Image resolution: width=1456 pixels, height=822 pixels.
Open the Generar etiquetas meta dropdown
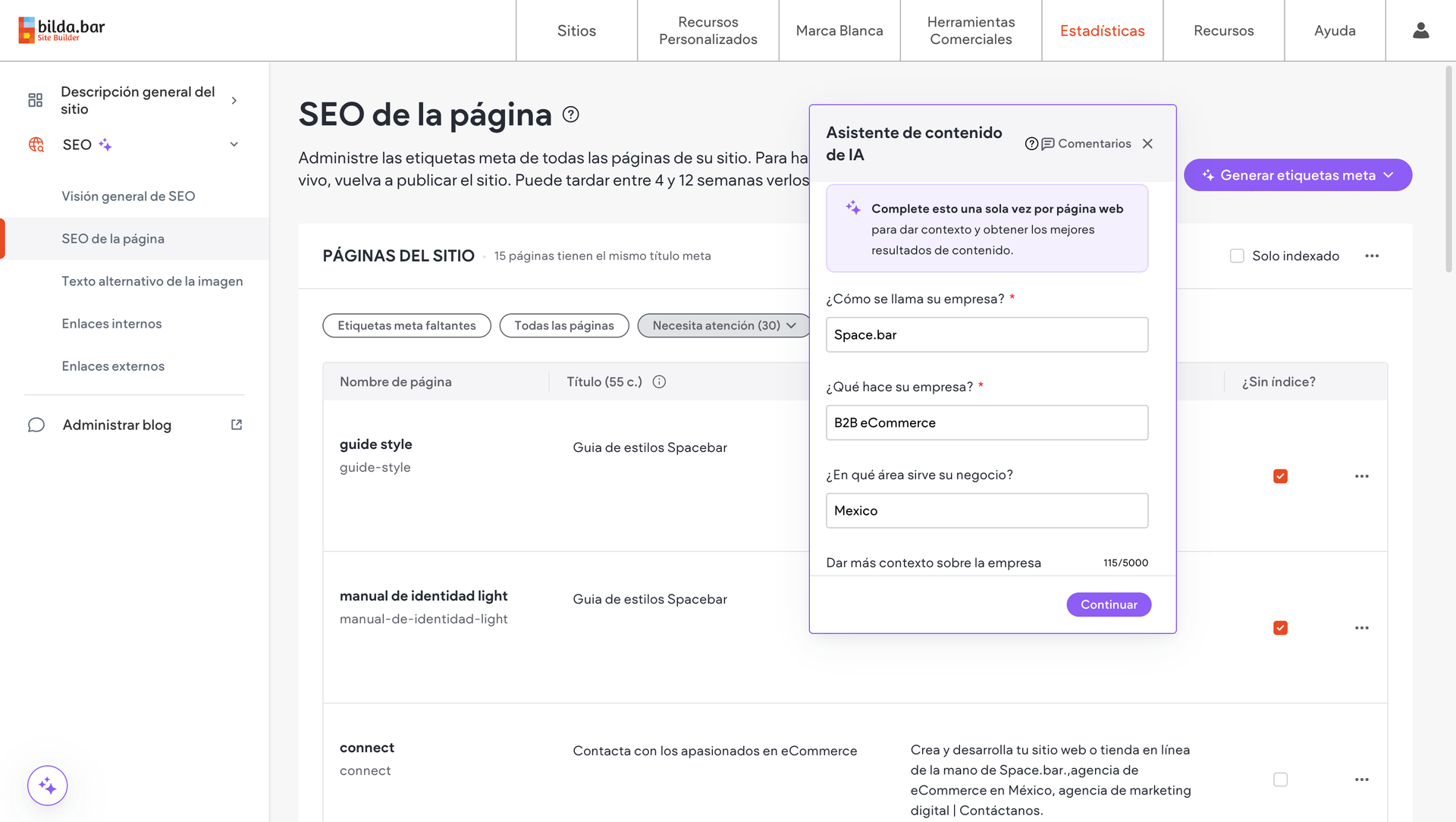click(x=1298, y=175)
